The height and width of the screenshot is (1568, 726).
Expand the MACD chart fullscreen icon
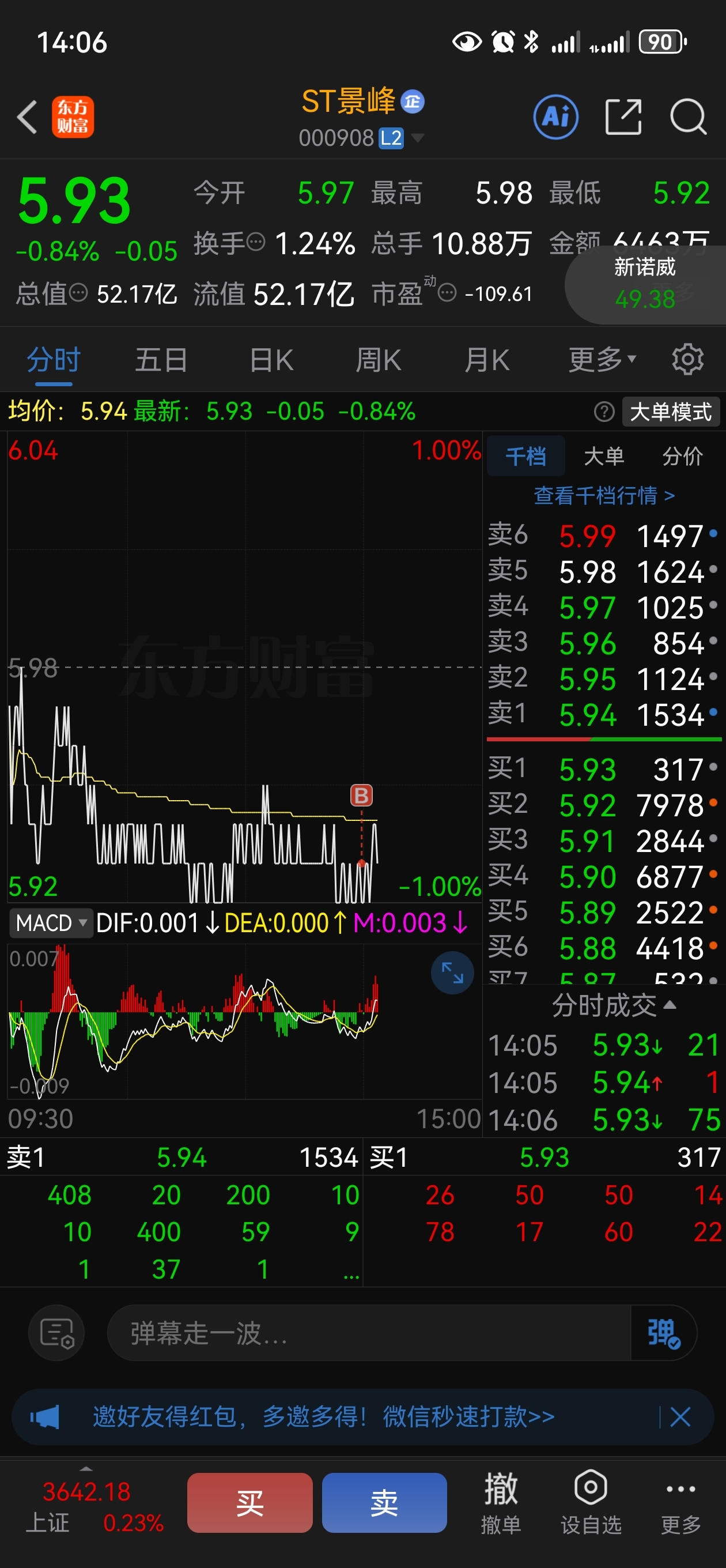point(452,973)
